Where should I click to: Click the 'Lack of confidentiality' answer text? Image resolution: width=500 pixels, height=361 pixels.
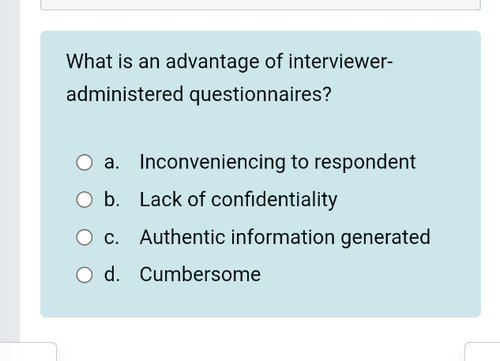(x=238, y=200)
